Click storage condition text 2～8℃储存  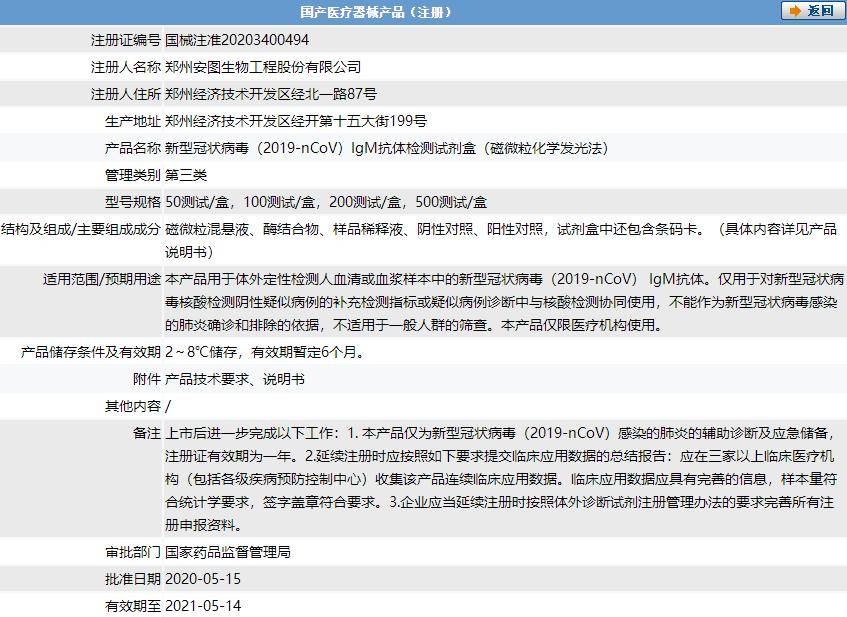pyautogui.click(x=201, y=352)
